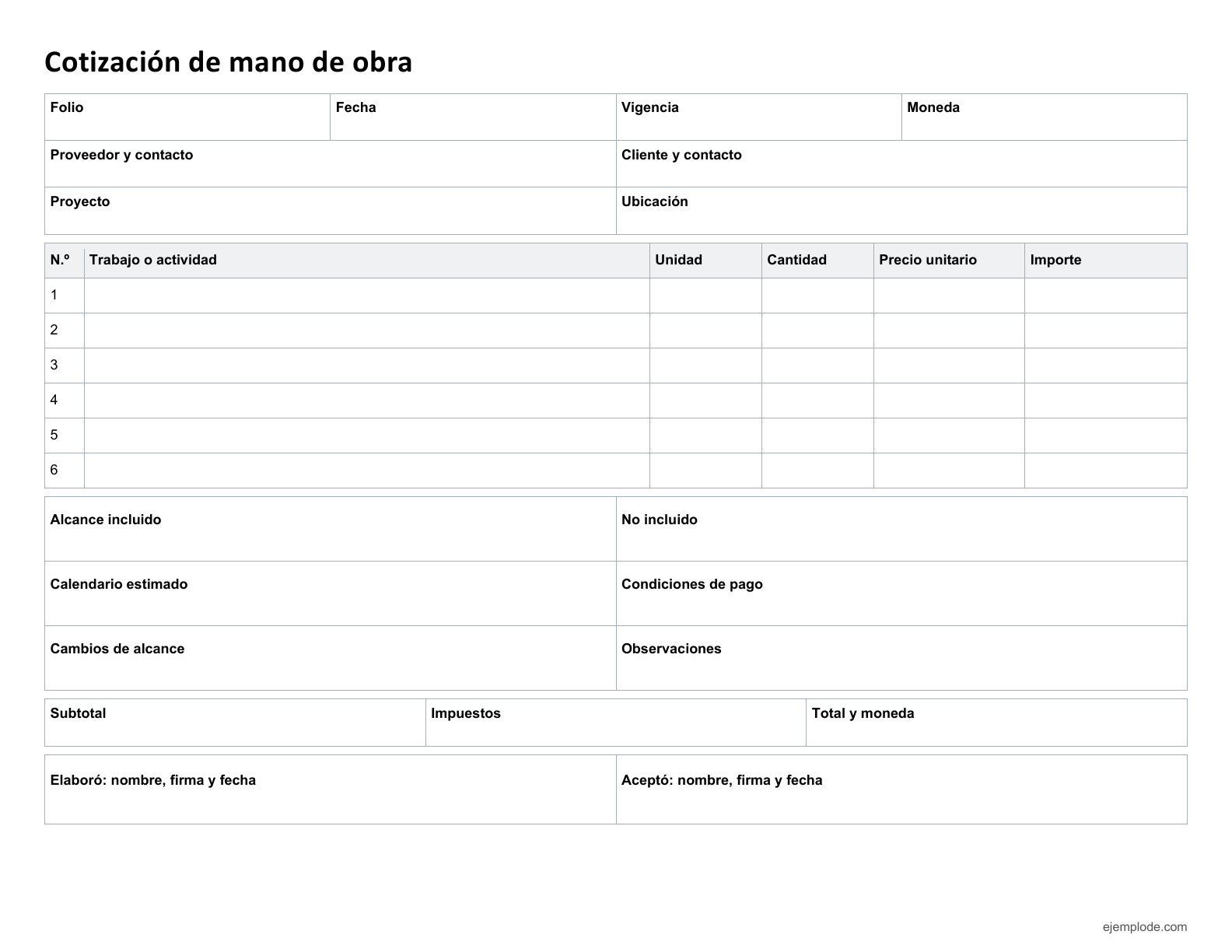1232x952 pixels.
Task: Click the "N.º" column header
Action: pos(61,260)
